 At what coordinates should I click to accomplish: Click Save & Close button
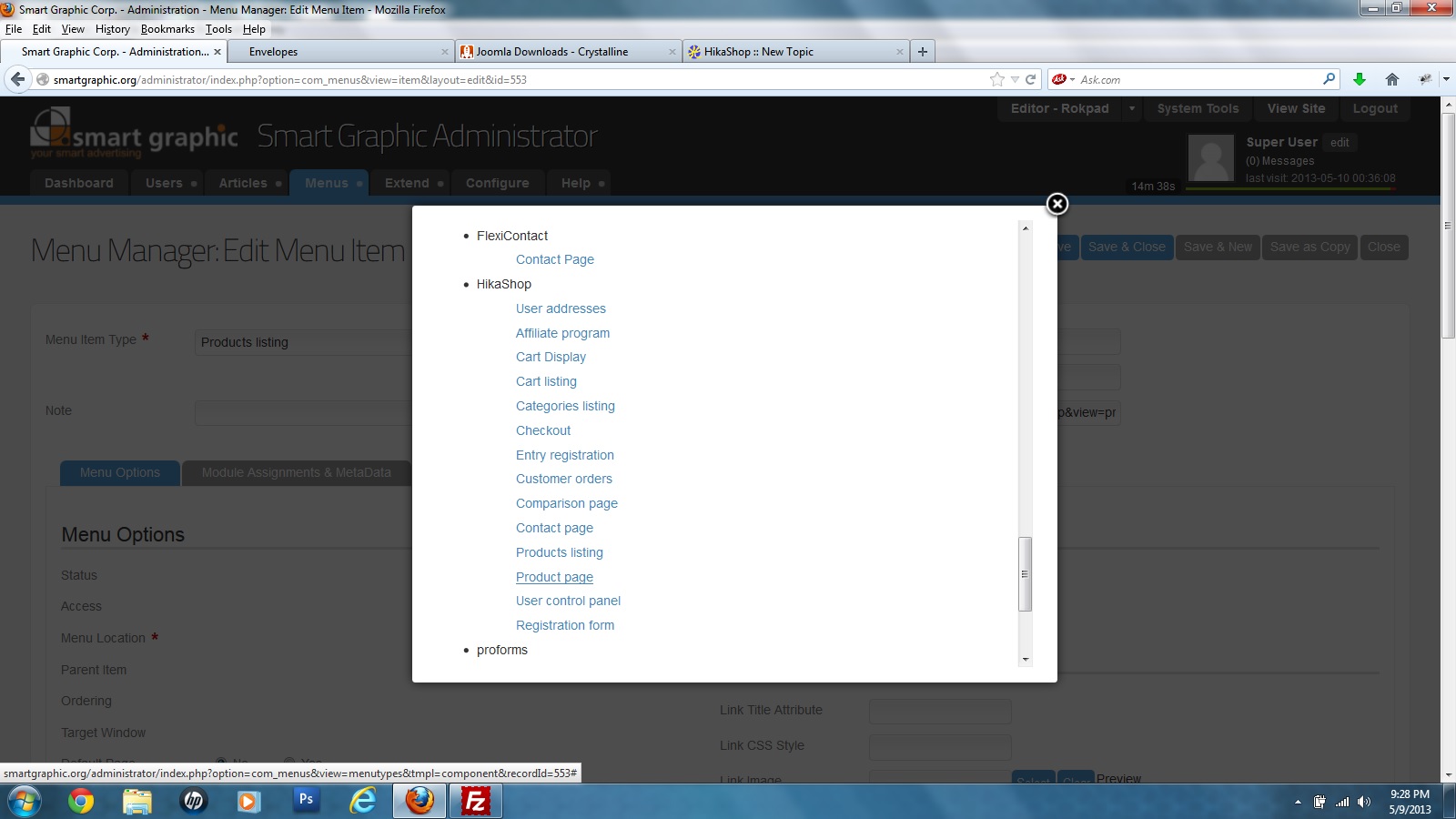point(1127,247)
